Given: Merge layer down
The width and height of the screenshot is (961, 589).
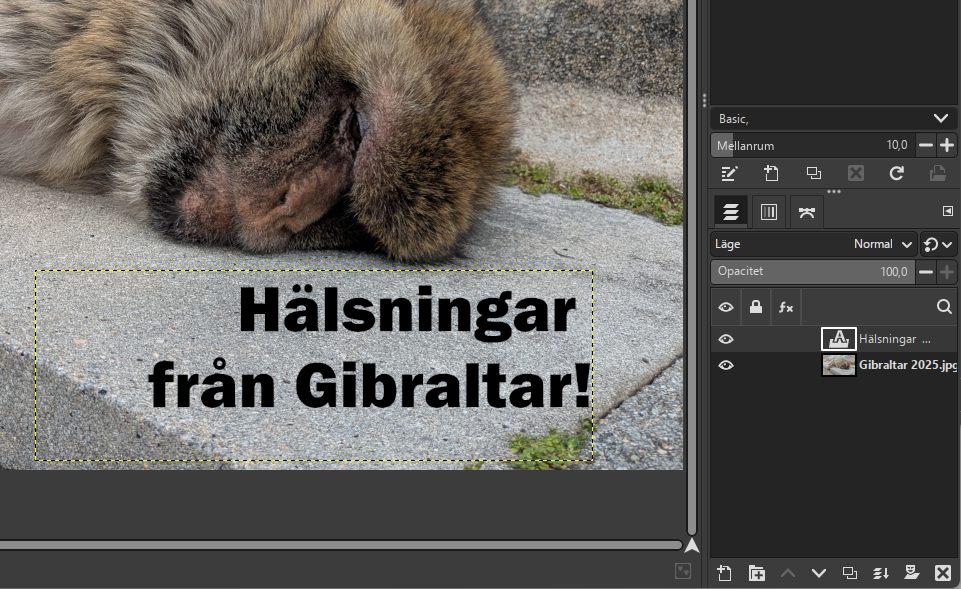Looking at the screenshot, I should coord(881,573).
